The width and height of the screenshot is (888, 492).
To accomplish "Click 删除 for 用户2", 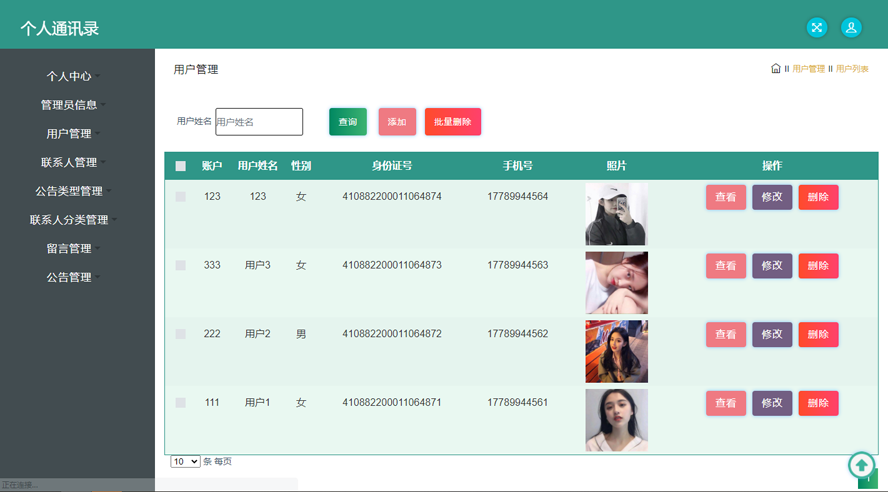I will coord(818,335).
